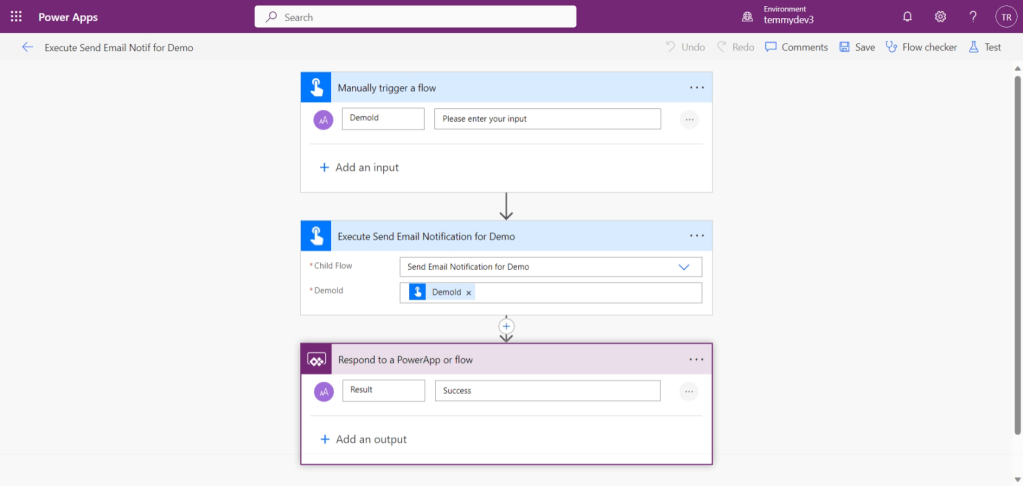This screenshot has width=1023, height=486.
Task: Open the Child Flow dropdown
Action: point(551,267)
